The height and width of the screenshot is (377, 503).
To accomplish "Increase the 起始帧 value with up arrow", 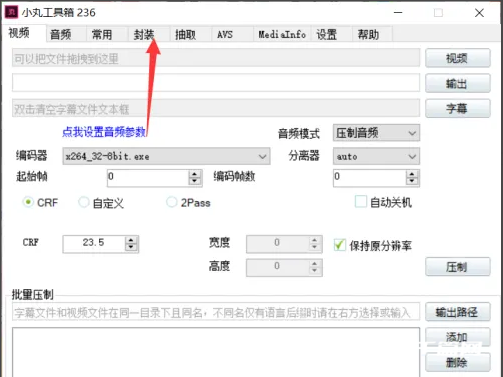I will [x=195, y=173].
